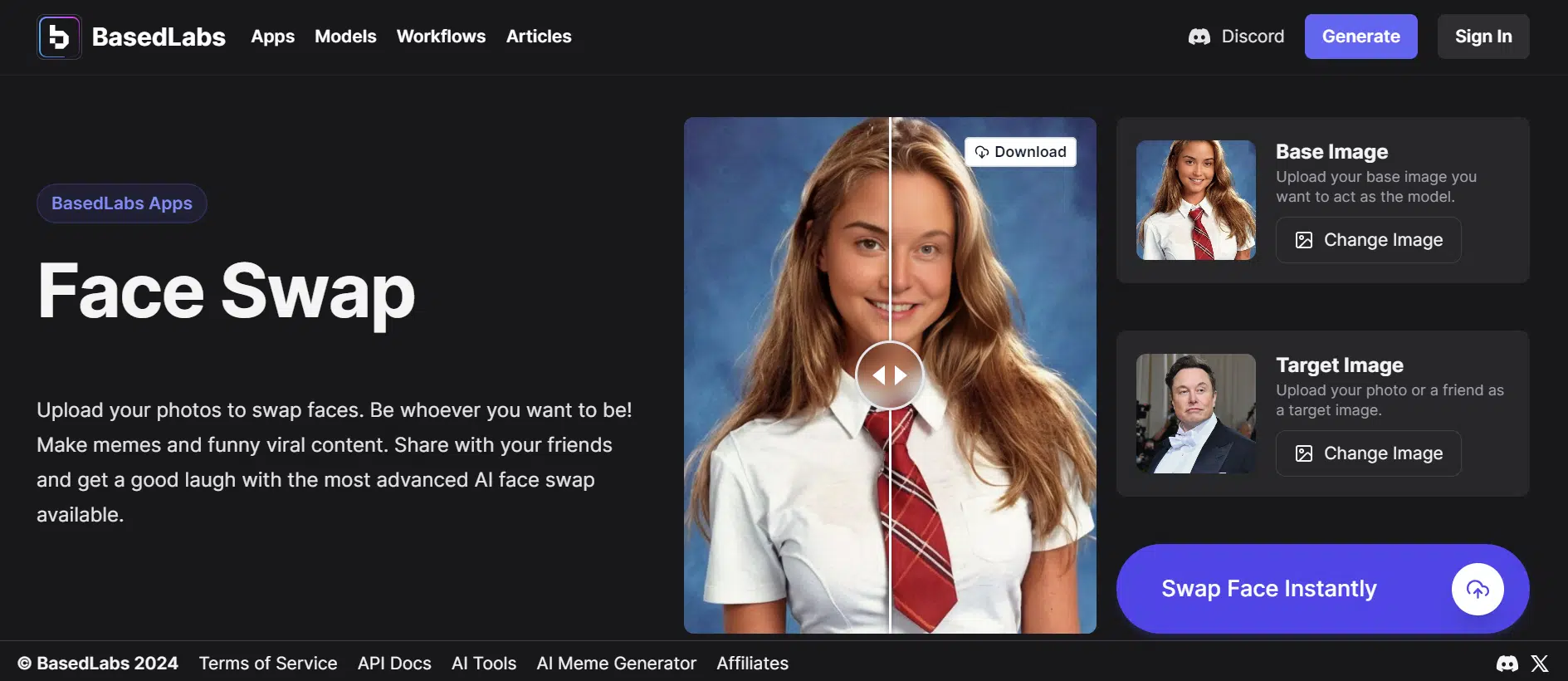Go to the Models page
Image resolution: width=1568 pixels, height=681 pixels.
[x=345, y=37]
